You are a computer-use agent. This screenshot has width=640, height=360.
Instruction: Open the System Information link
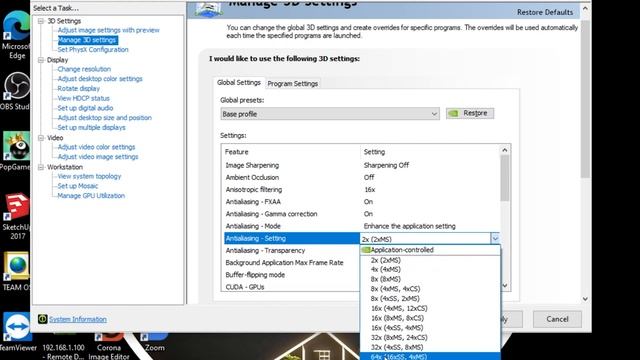point(78,319)
